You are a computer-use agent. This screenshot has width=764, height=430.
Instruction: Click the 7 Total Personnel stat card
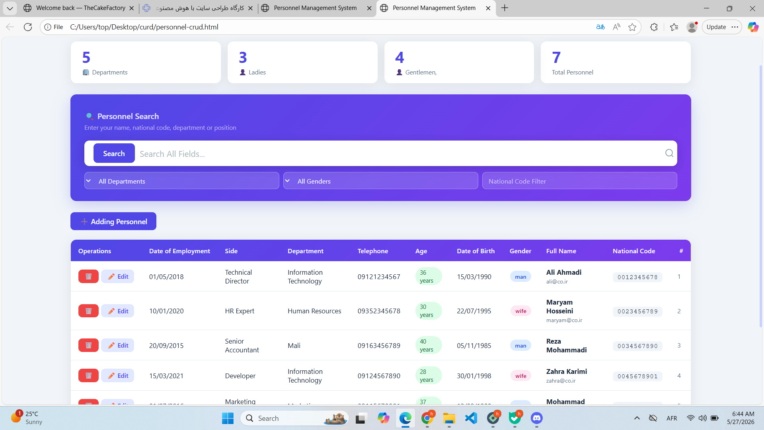(x=615, y=62)
